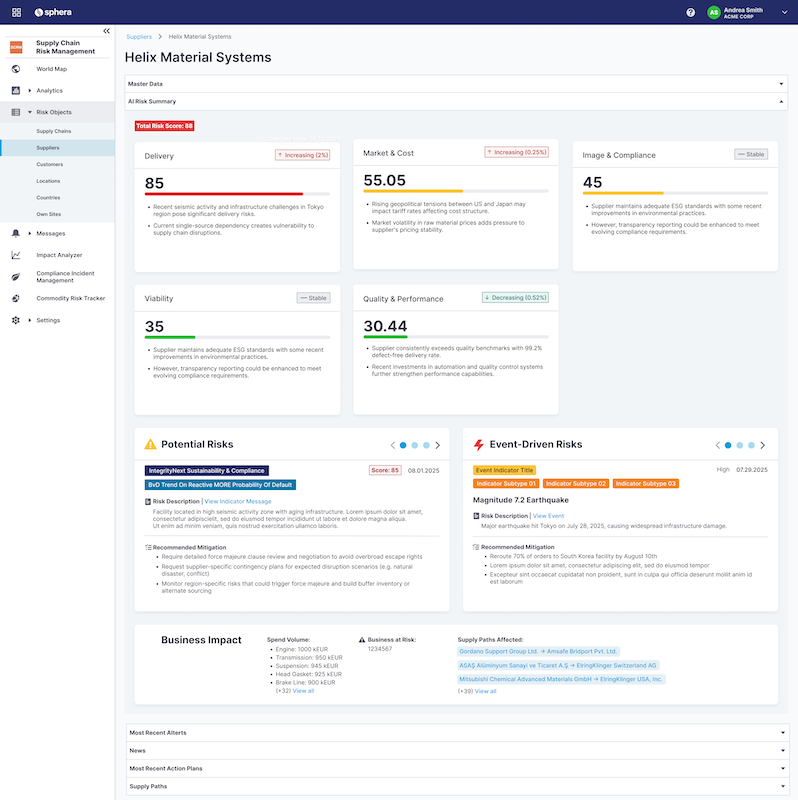Click the Messages bell icon
This screenshot has width=798, height=800.
click(16, 233)
